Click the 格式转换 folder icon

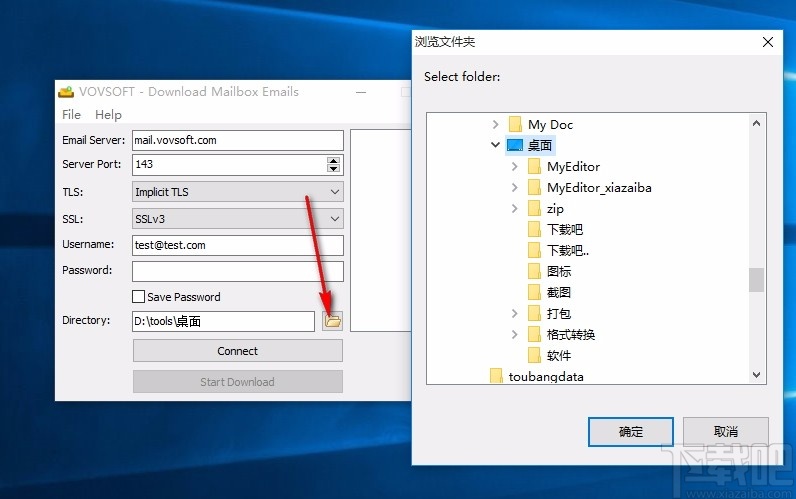pyautogui.click(x=534, y=335)
